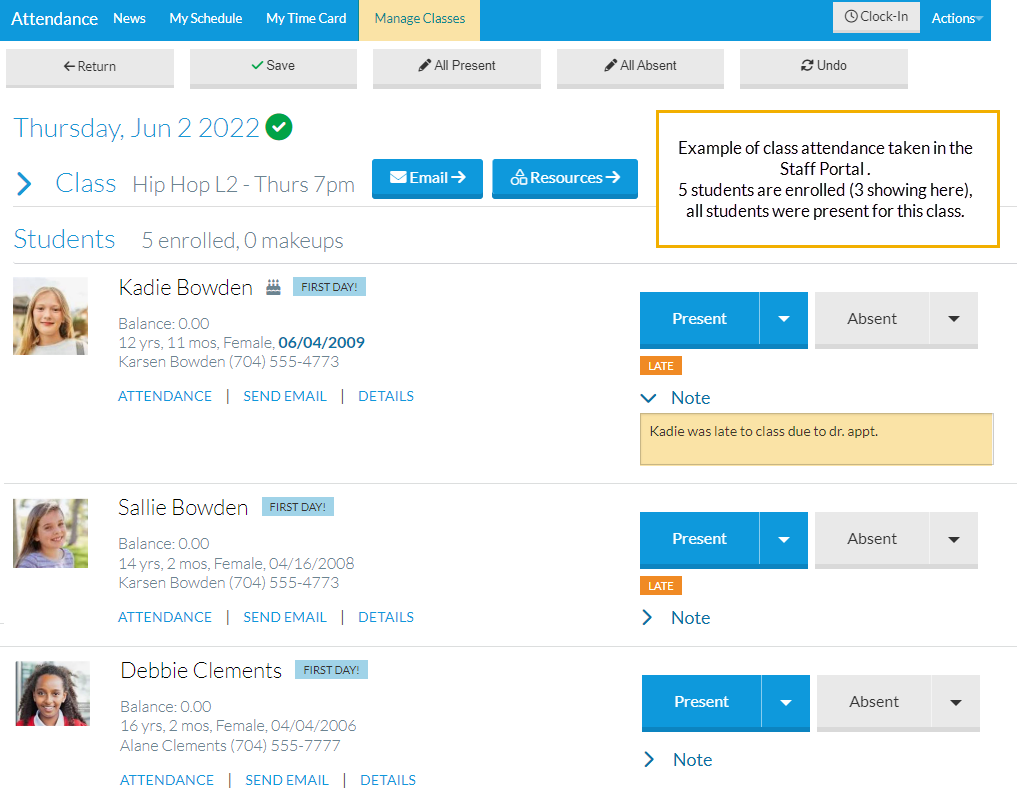Open Absent dropdown arrow for Debbie Clements
This screenshot has width=1017, height=804.
tap(955, 702)
